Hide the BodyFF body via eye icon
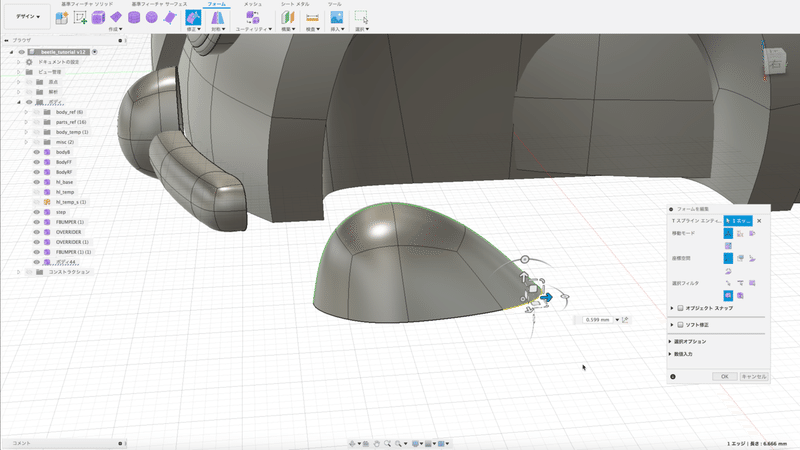800x450 pixels. click(x=36, y=161)
